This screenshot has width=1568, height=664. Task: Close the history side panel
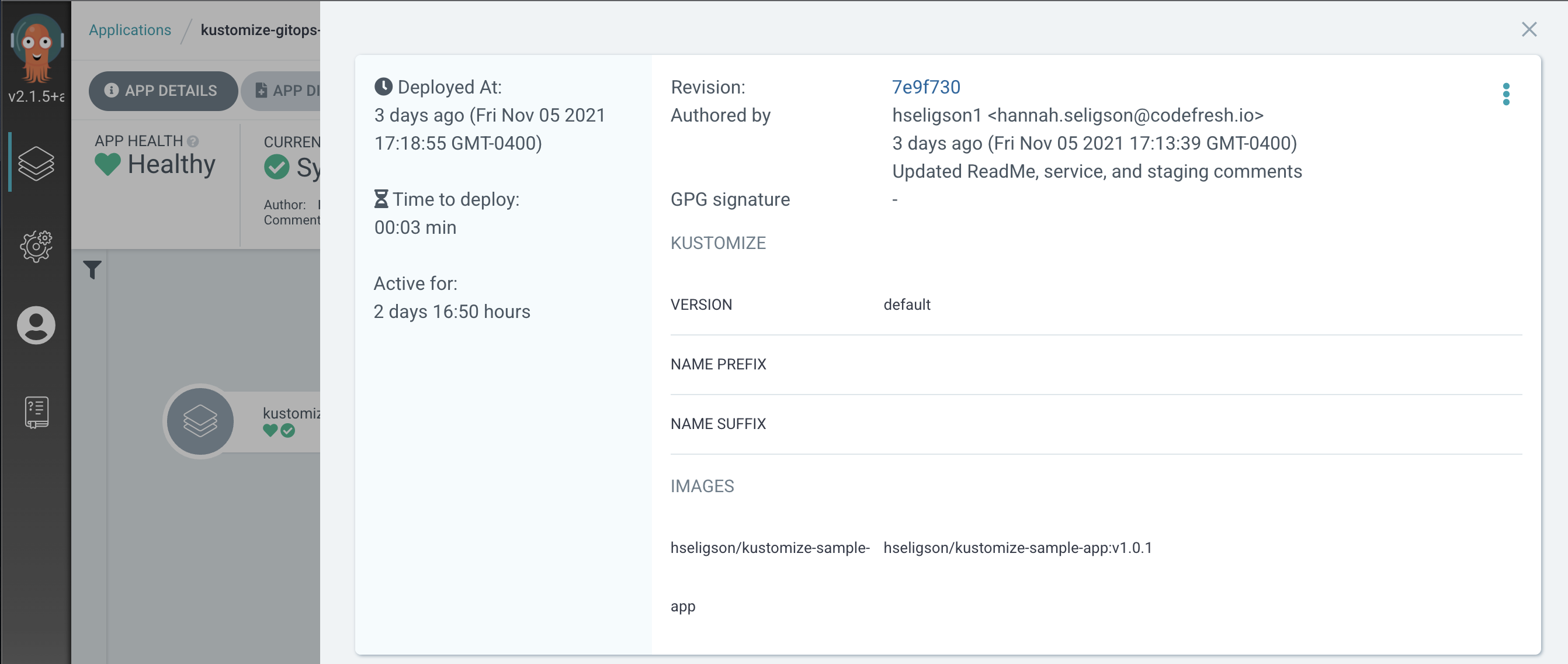(1529, 29)
